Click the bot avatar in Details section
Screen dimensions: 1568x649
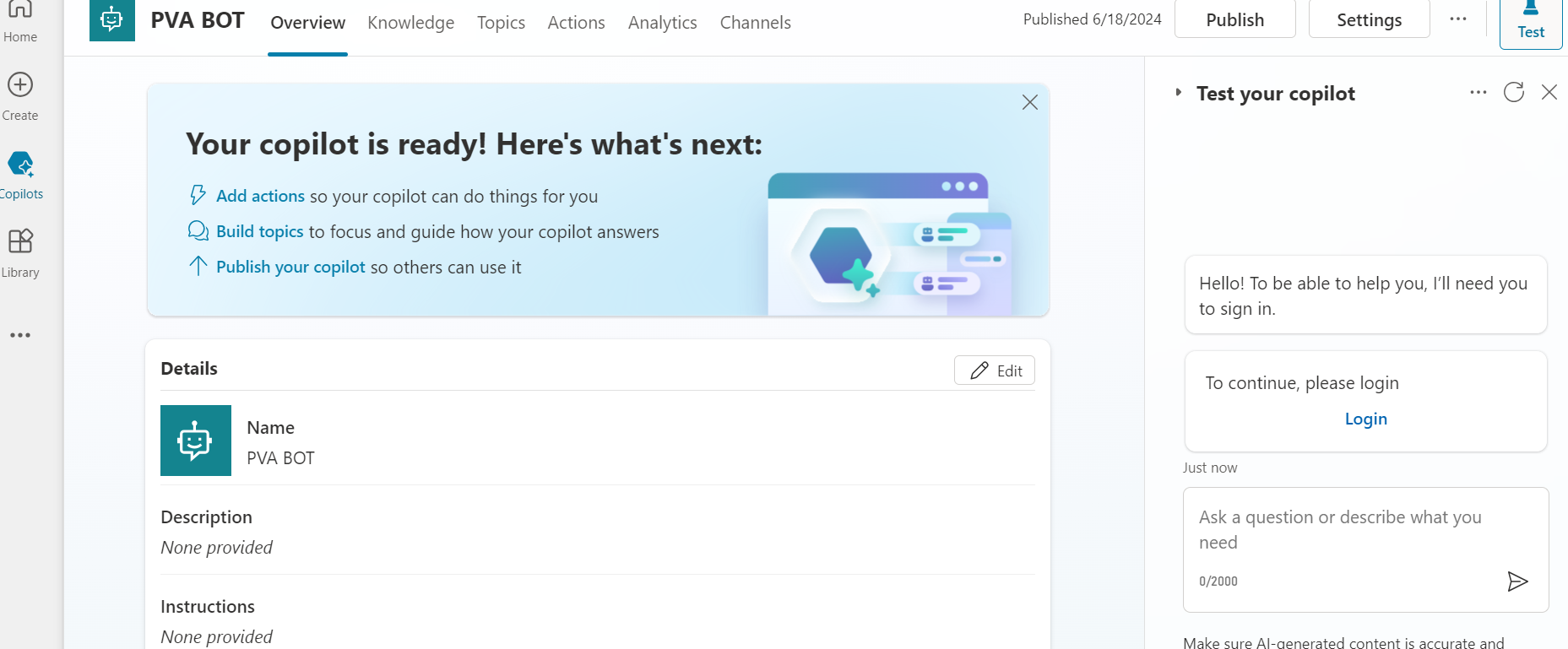pyautogui.click(x=196, y=441)
